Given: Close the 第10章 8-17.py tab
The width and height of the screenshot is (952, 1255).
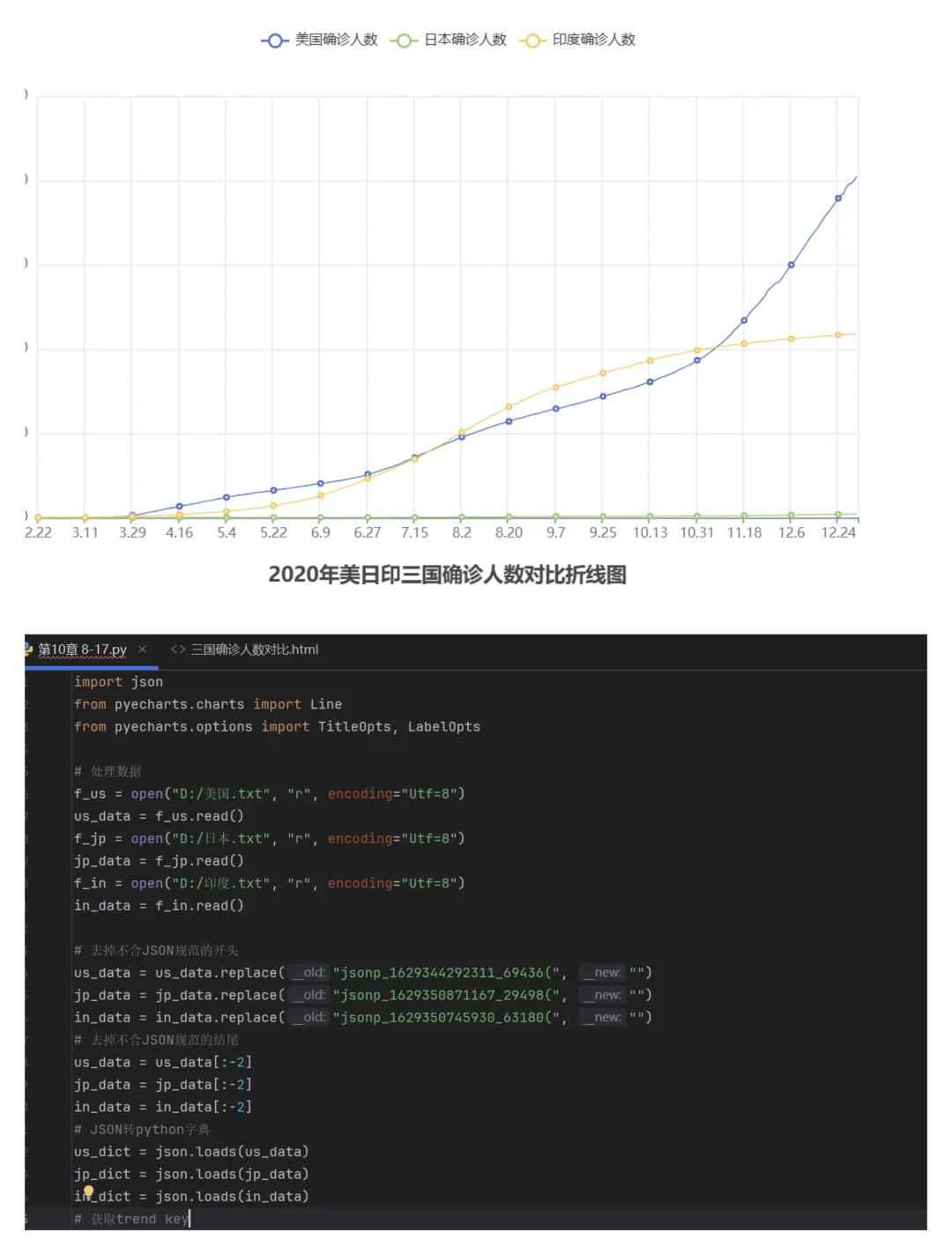Looking at the screenshot, I should 142,649.
